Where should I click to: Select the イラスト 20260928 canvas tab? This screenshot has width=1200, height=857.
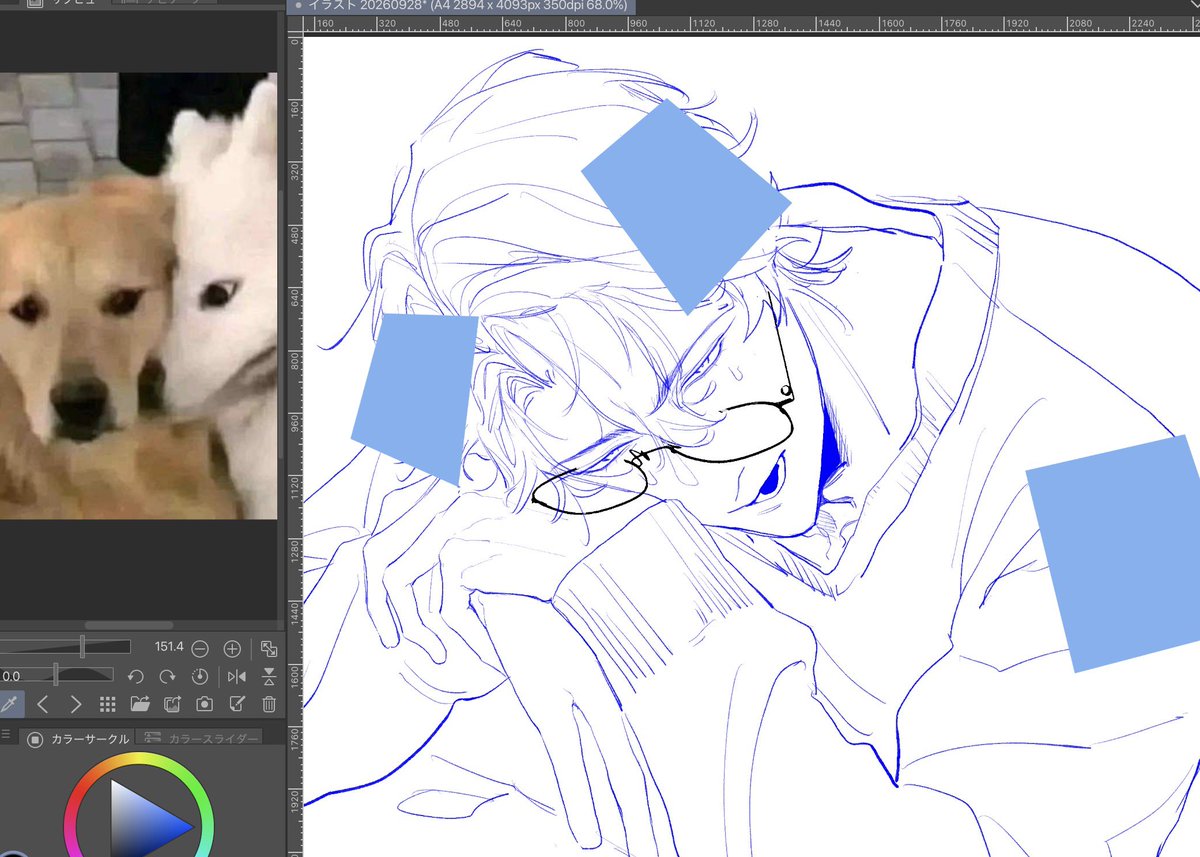tap(460, 5)
